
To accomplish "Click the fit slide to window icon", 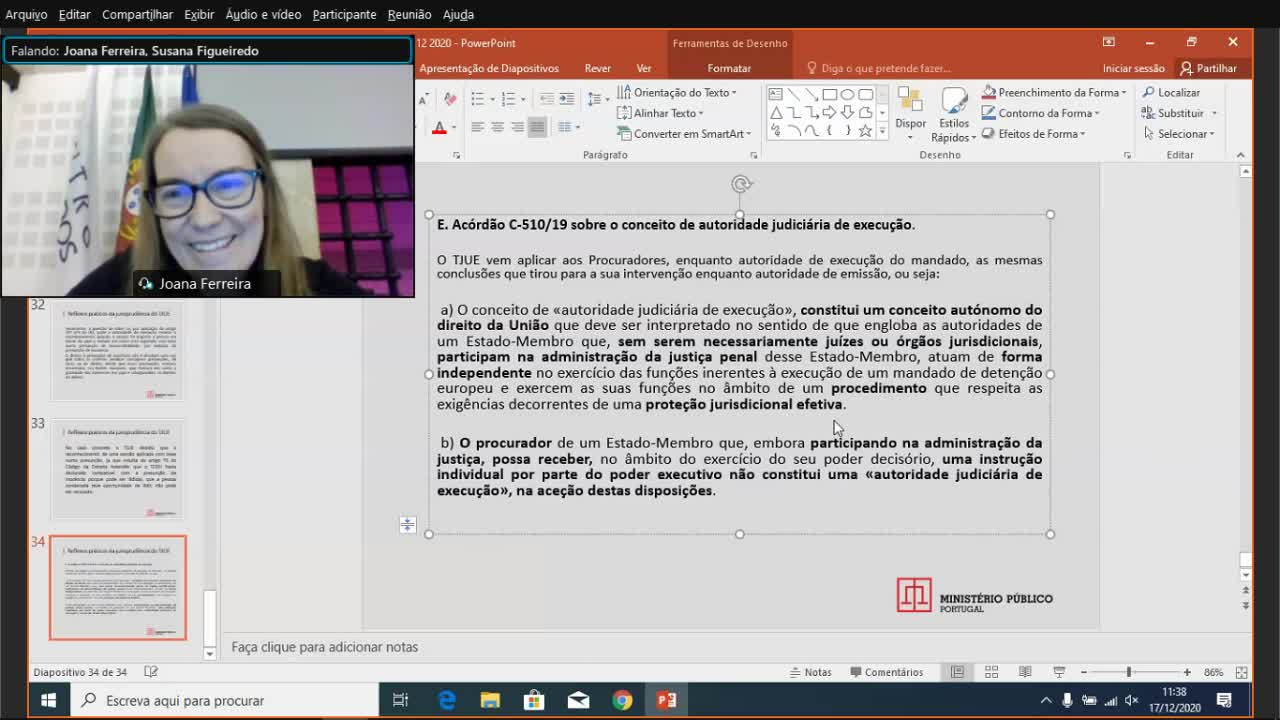I will click(x=1241, y=672).
